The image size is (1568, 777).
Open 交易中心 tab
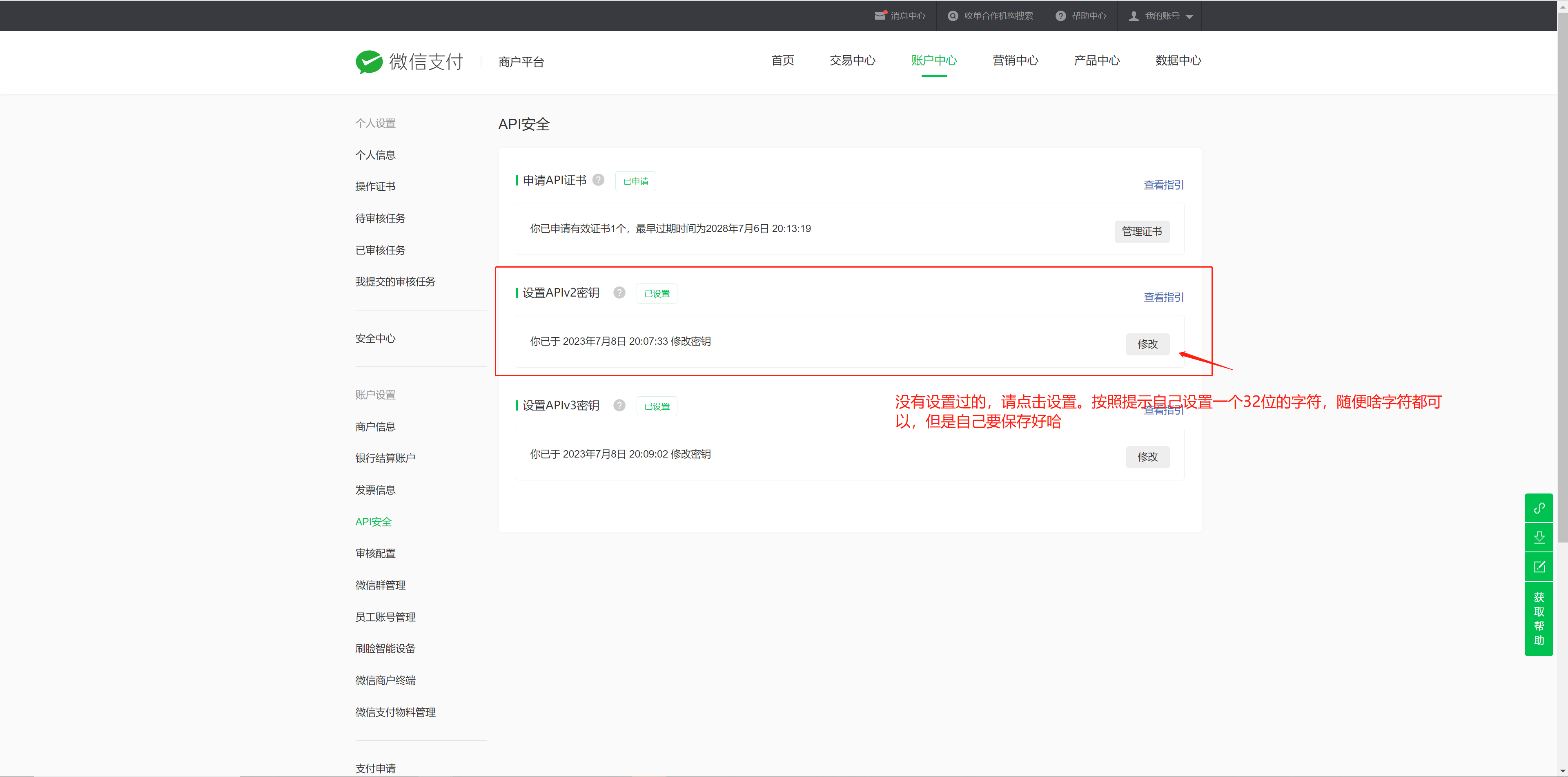coord(852,60)
